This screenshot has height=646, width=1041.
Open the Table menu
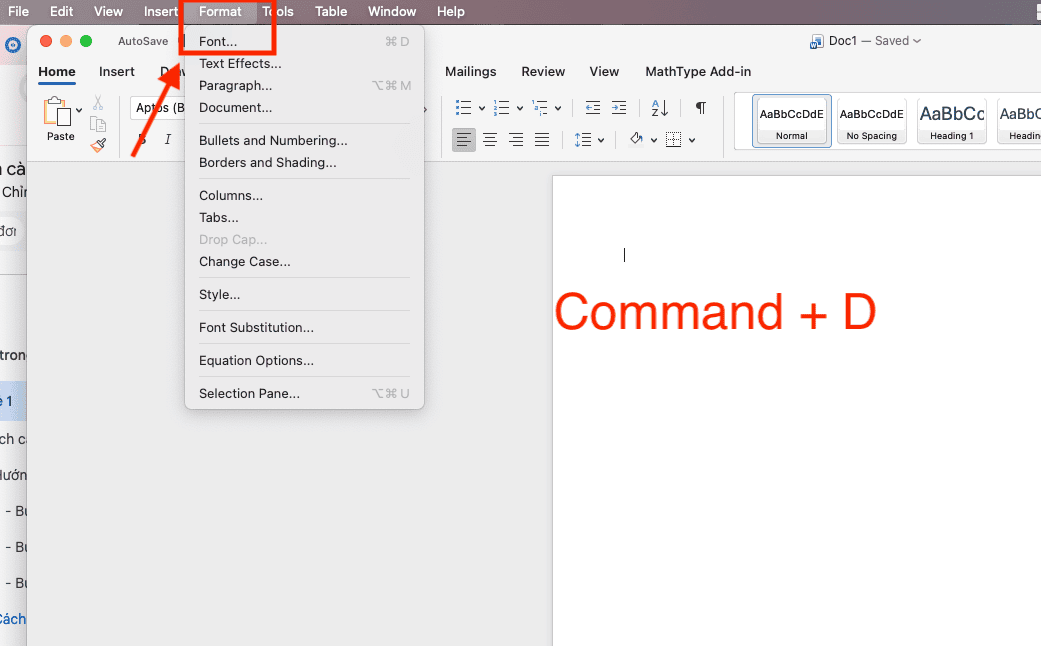pos(331,11)
